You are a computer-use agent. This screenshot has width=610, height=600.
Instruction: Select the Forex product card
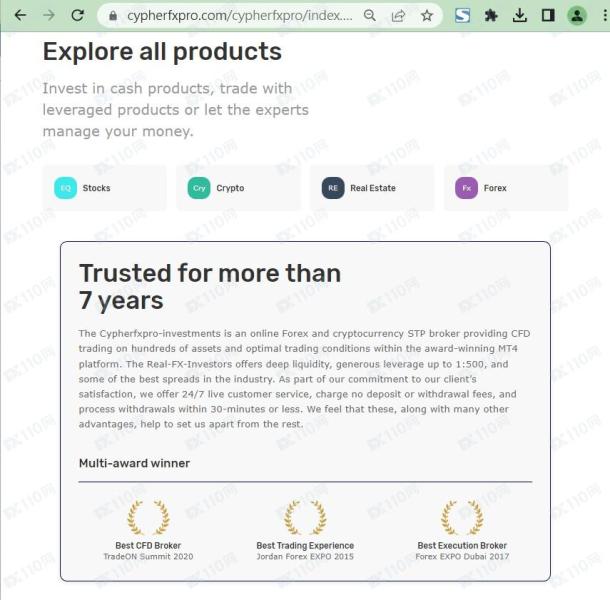(x=506, y=188)
